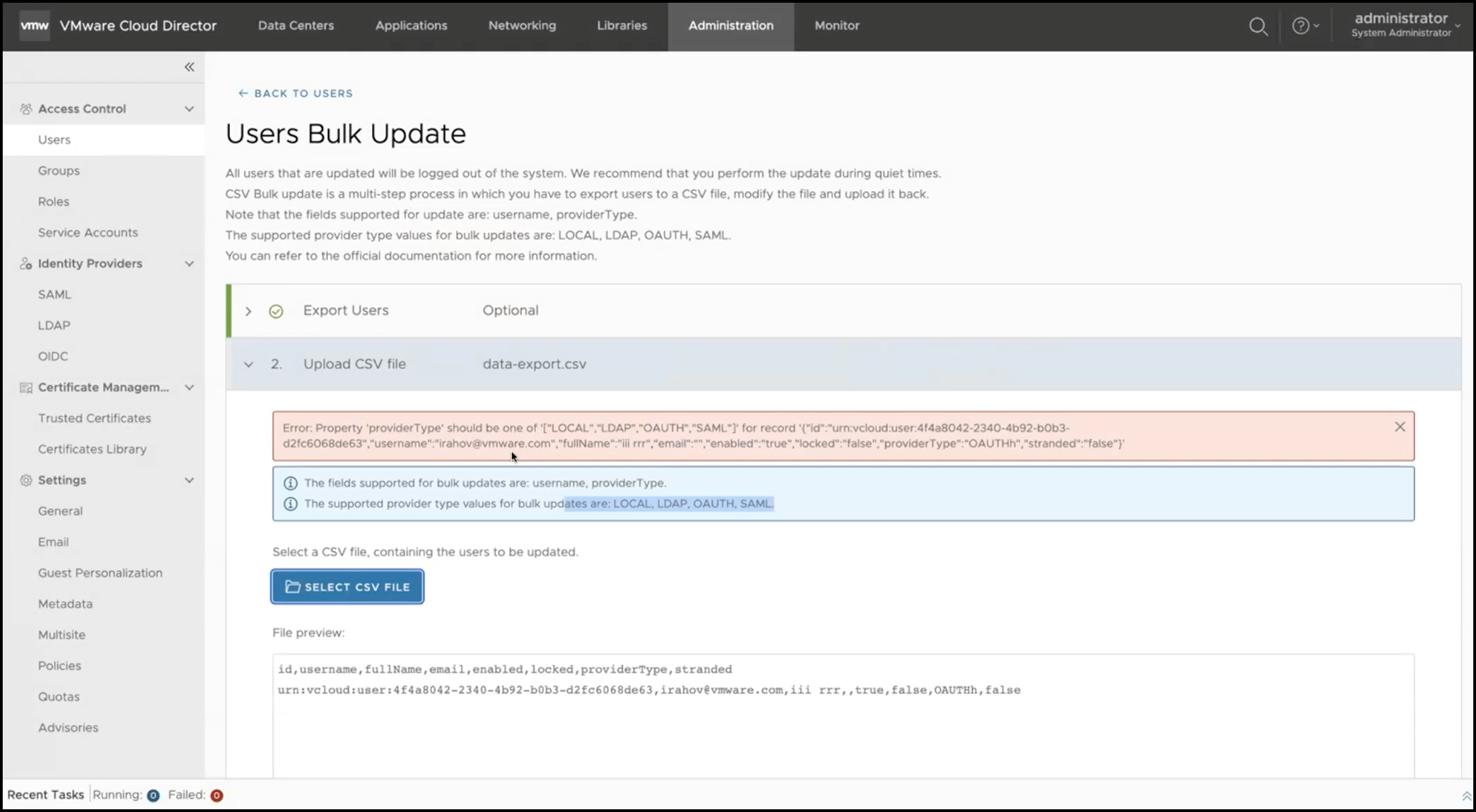Click the search magnifier icon
The width and height of the screenshot is (1476, 812).
pos(1258,27)
